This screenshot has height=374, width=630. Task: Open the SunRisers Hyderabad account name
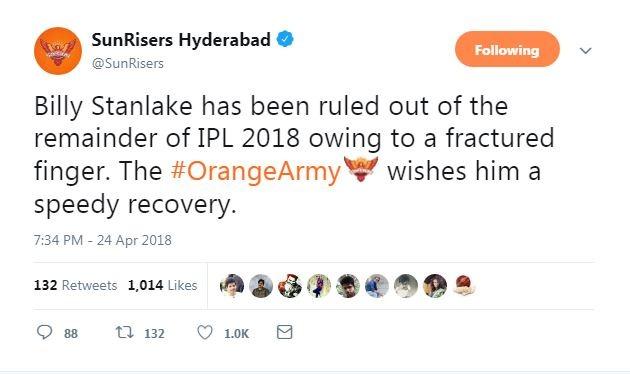point(181,39)
